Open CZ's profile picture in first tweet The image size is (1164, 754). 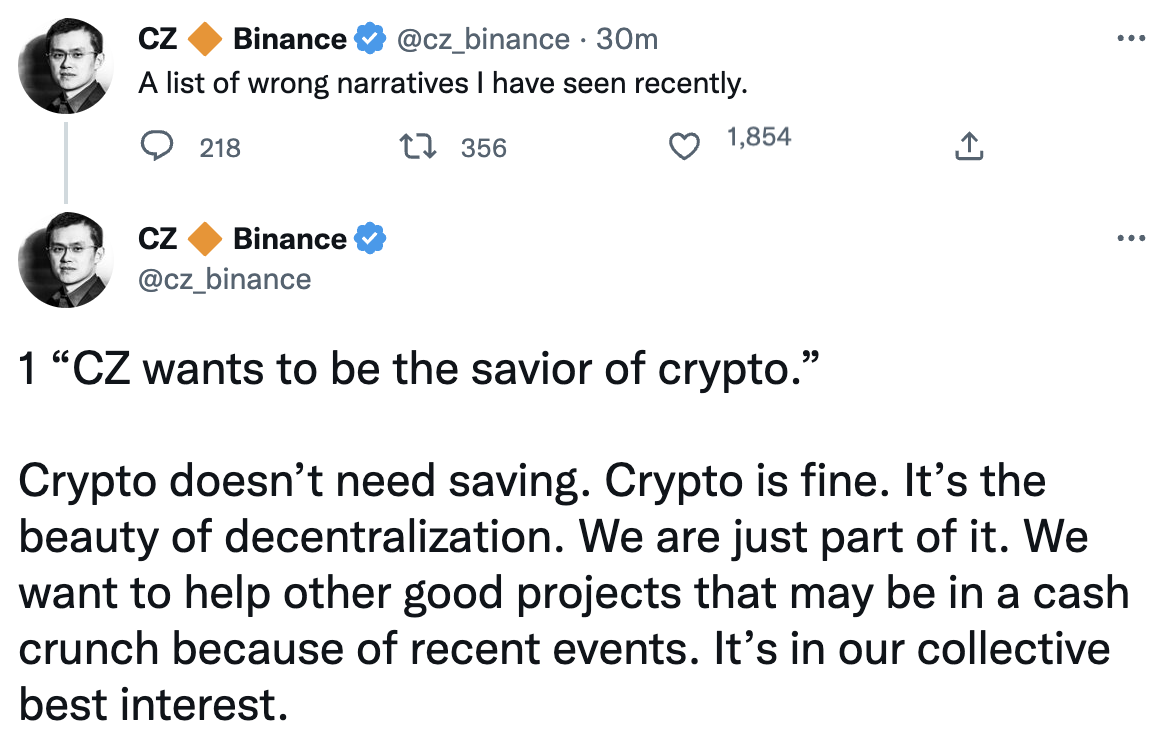[65, 65]
